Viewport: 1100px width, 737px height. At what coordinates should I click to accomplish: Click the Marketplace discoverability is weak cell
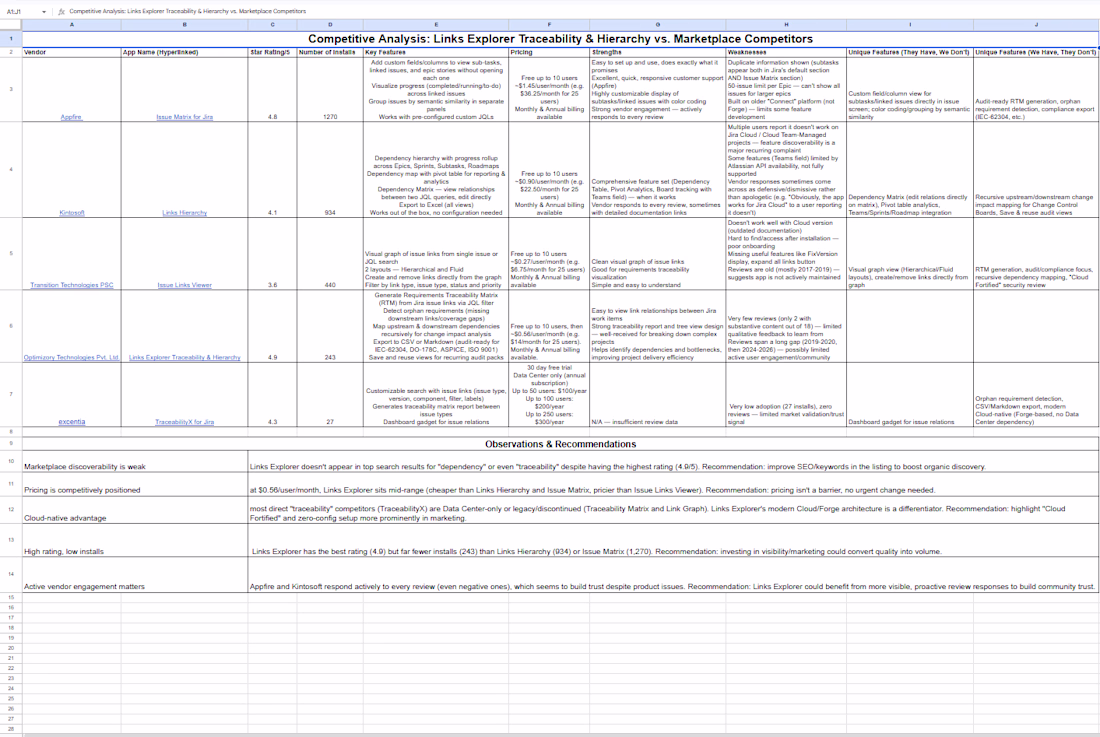pyautogui.click(x=135, y=461)
